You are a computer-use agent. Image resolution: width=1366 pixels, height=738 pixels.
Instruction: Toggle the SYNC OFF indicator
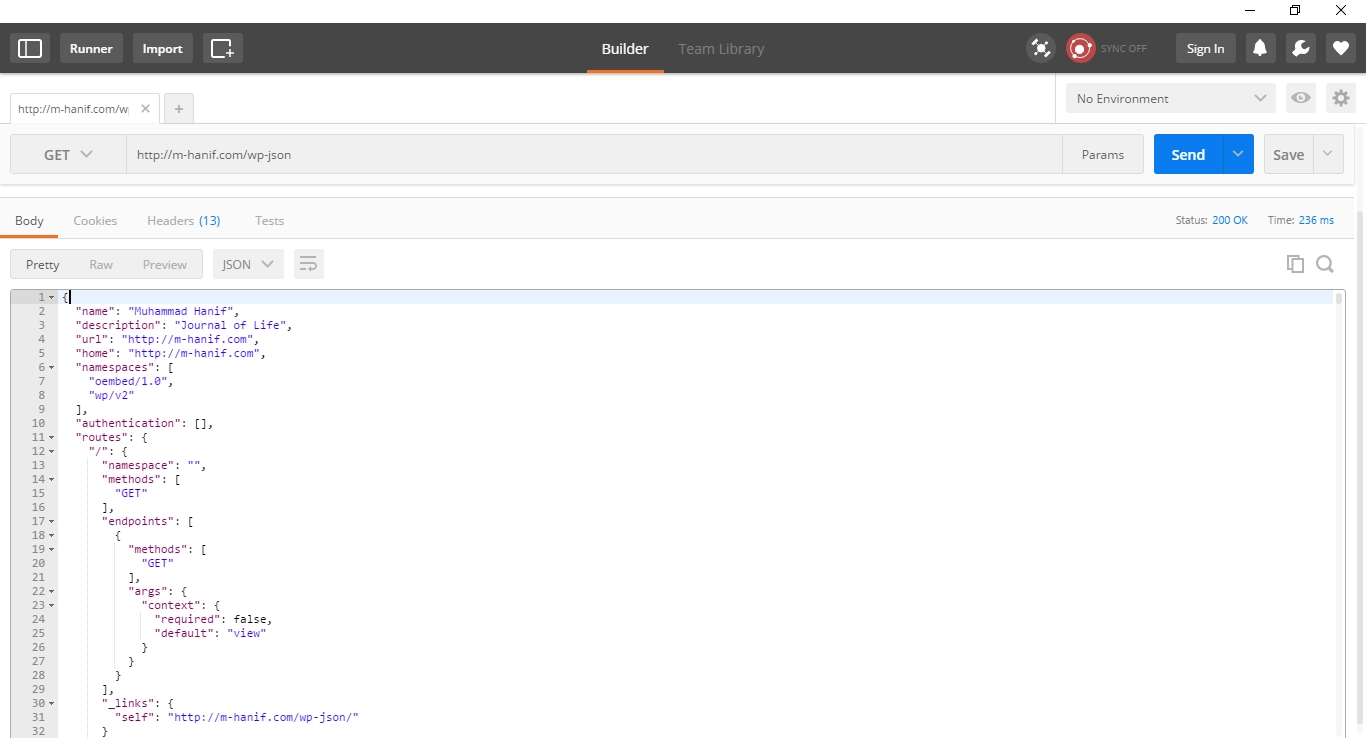click(1107, 48)
